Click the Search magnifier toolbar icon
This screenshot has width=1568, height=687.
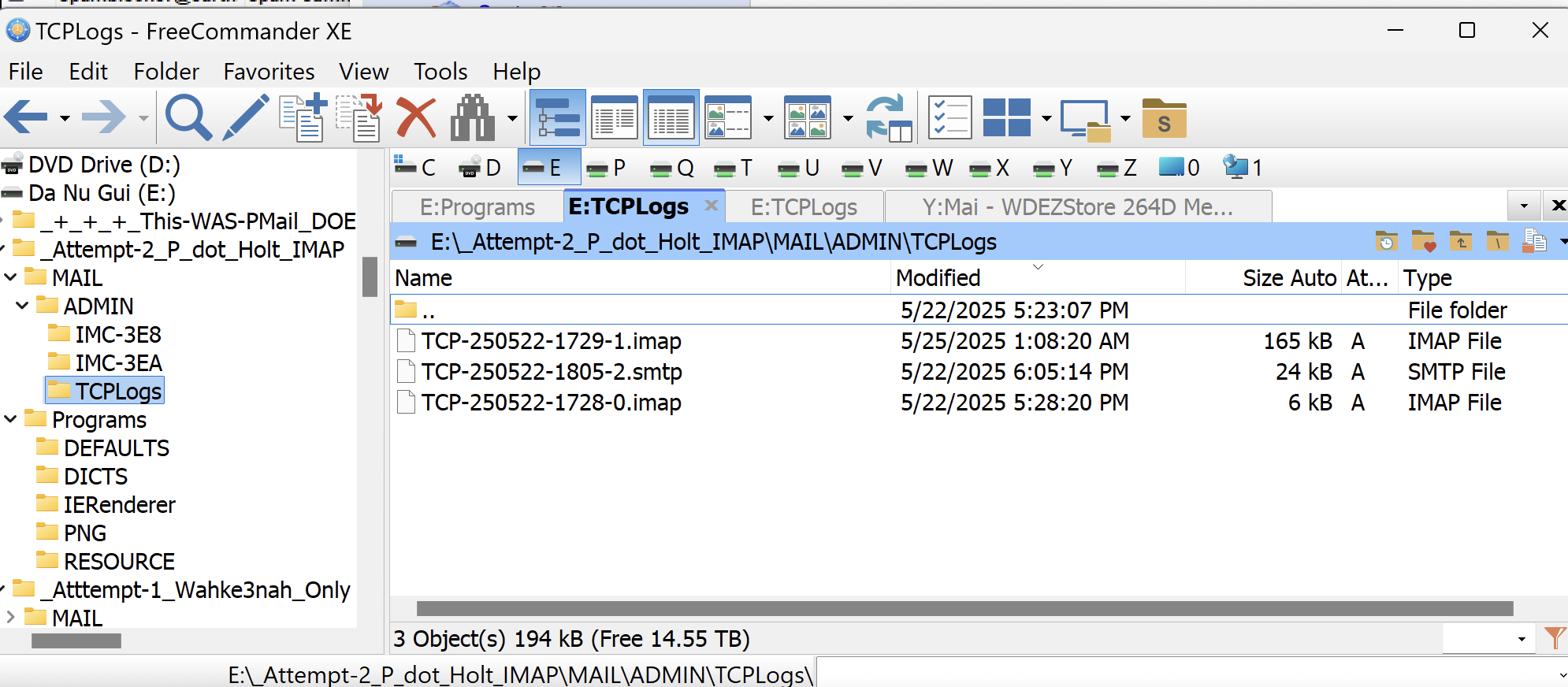188,118
